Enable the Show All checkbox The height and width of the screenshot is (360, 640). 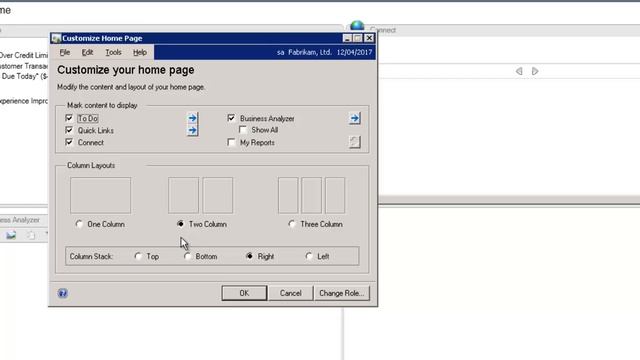point(243,130)
